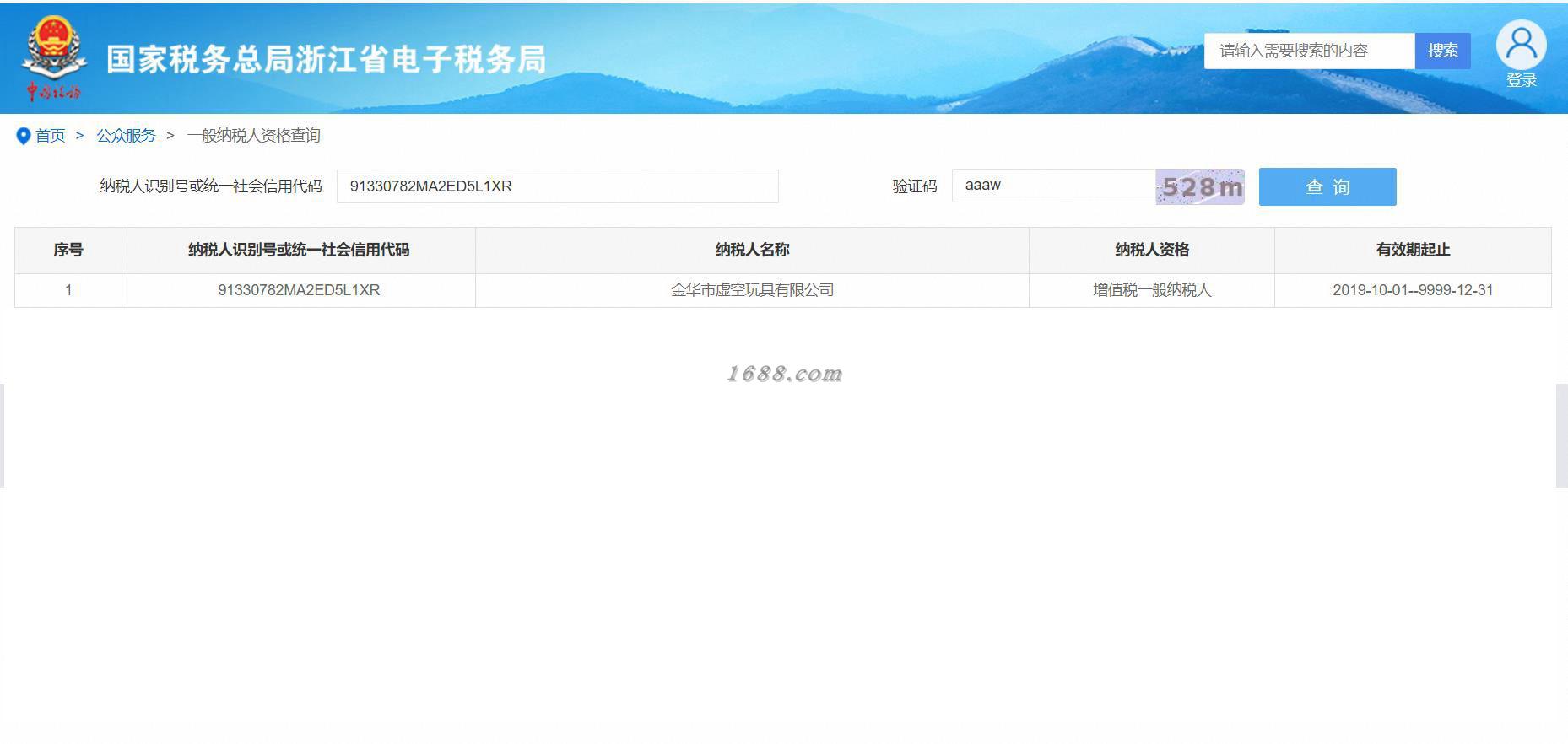The image size is (1568, 744).
Task: Open the 公众服务 breadcrumb link
Action: [126, 136]
